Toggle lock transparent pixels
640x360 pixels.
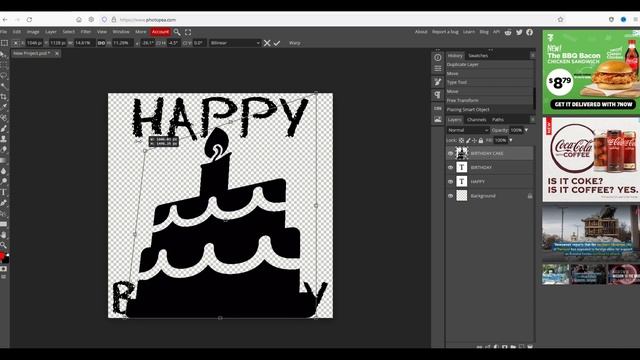[x=461, y=140]
